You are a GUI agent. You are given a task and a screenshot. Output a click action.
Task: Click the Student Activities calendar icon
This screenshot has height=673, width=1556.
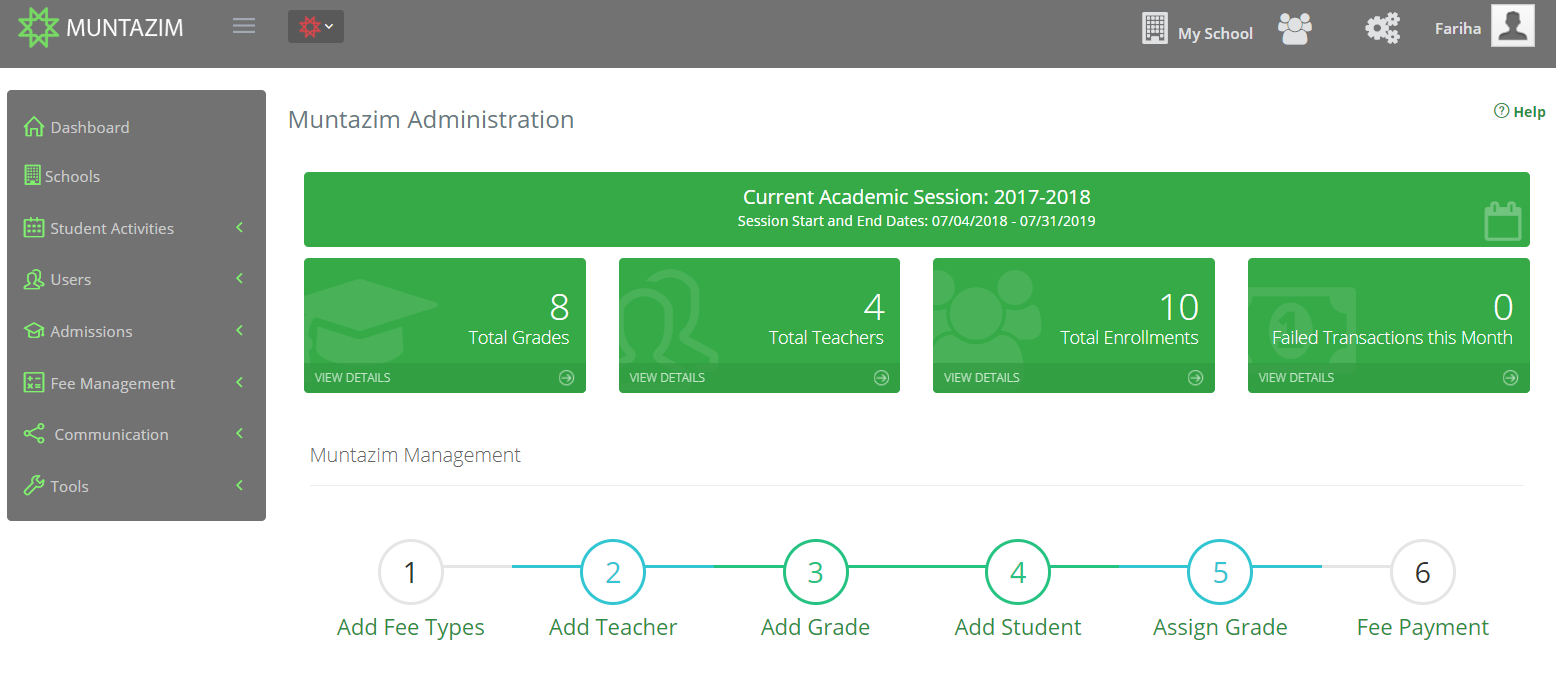pyautogui.click(x=34, y=228)
